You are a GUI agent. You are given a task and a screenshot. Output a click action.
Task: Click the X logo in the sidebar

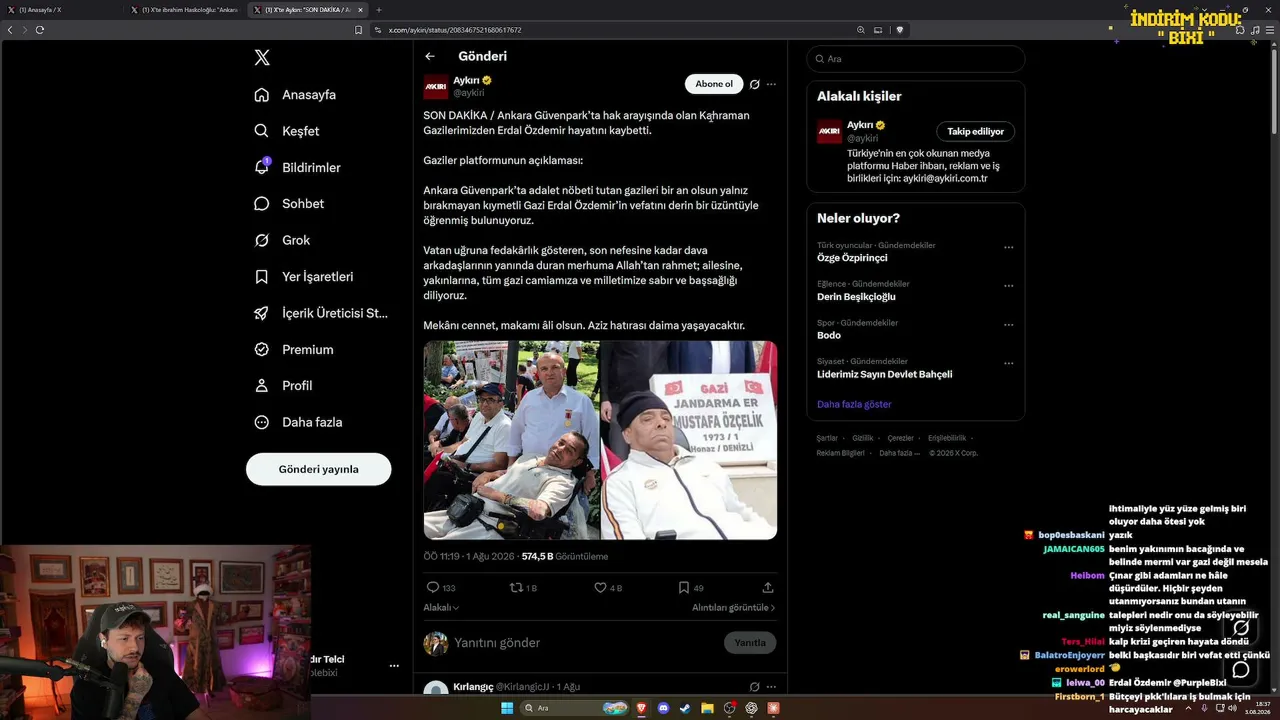click(262, 58)
